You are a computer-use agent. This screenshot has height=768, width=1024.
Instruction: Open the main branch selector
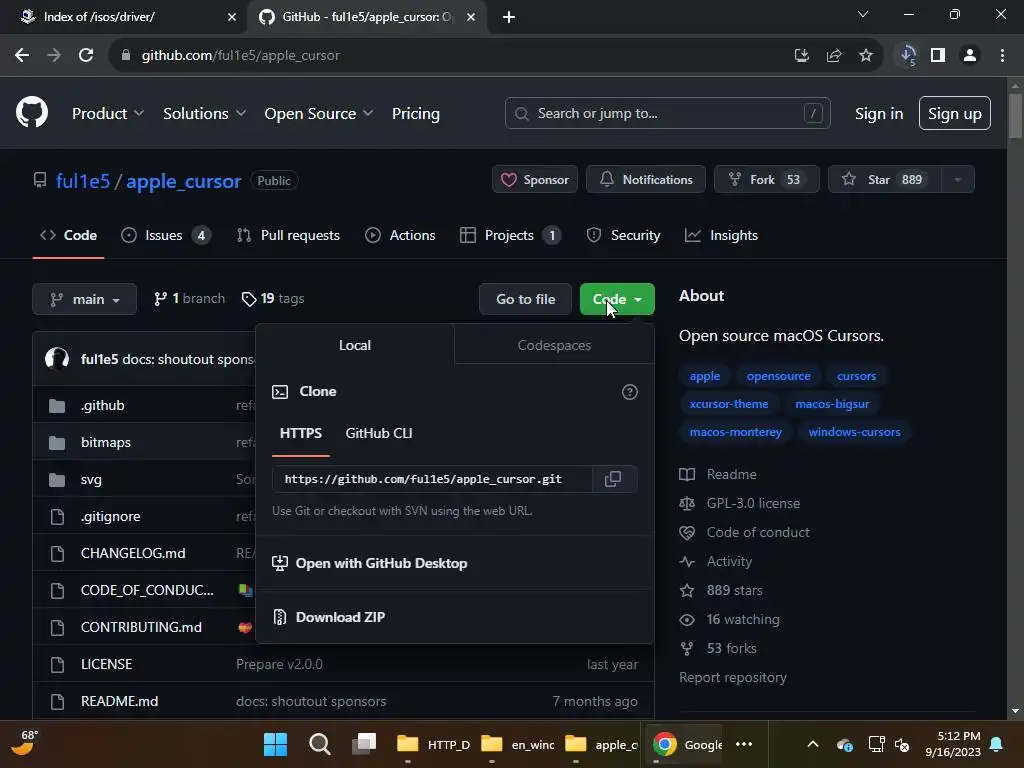tap(84, 299)
